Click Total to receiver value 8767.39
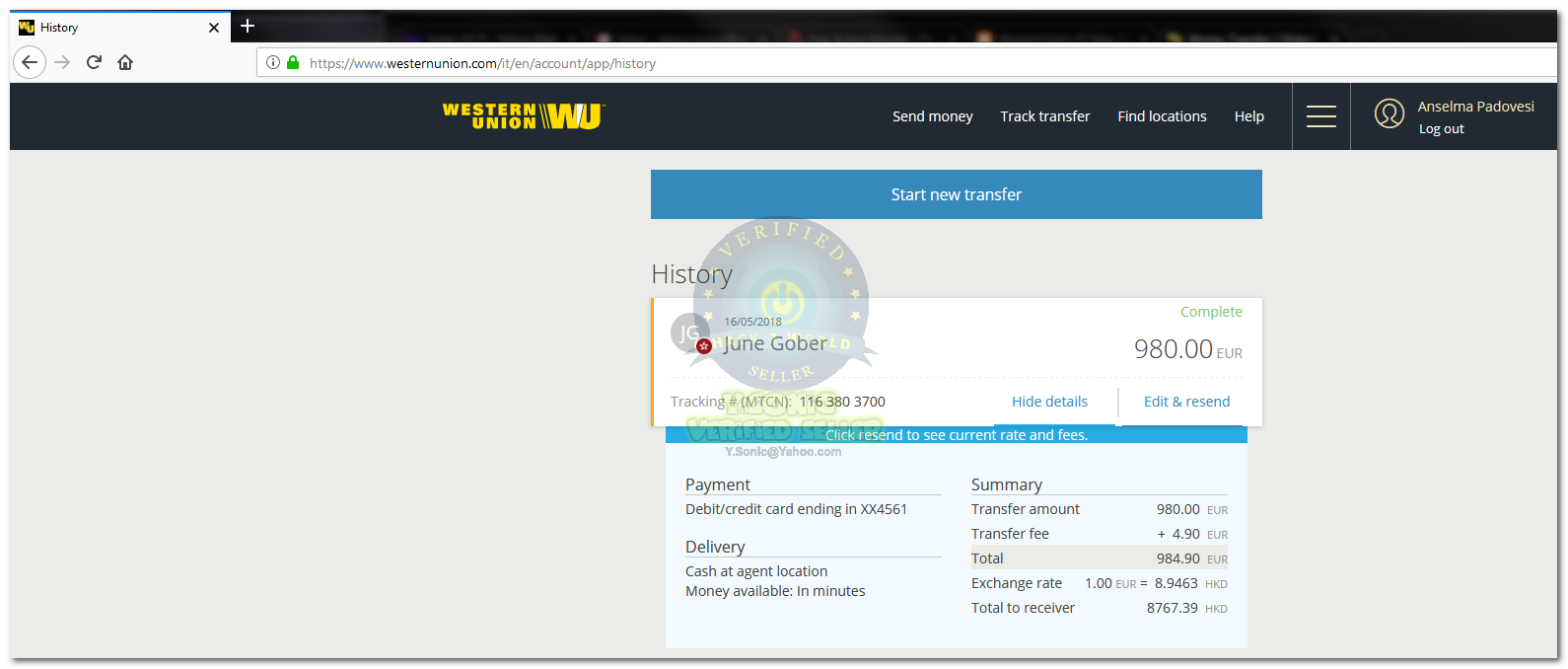 tap(1172, 608)
